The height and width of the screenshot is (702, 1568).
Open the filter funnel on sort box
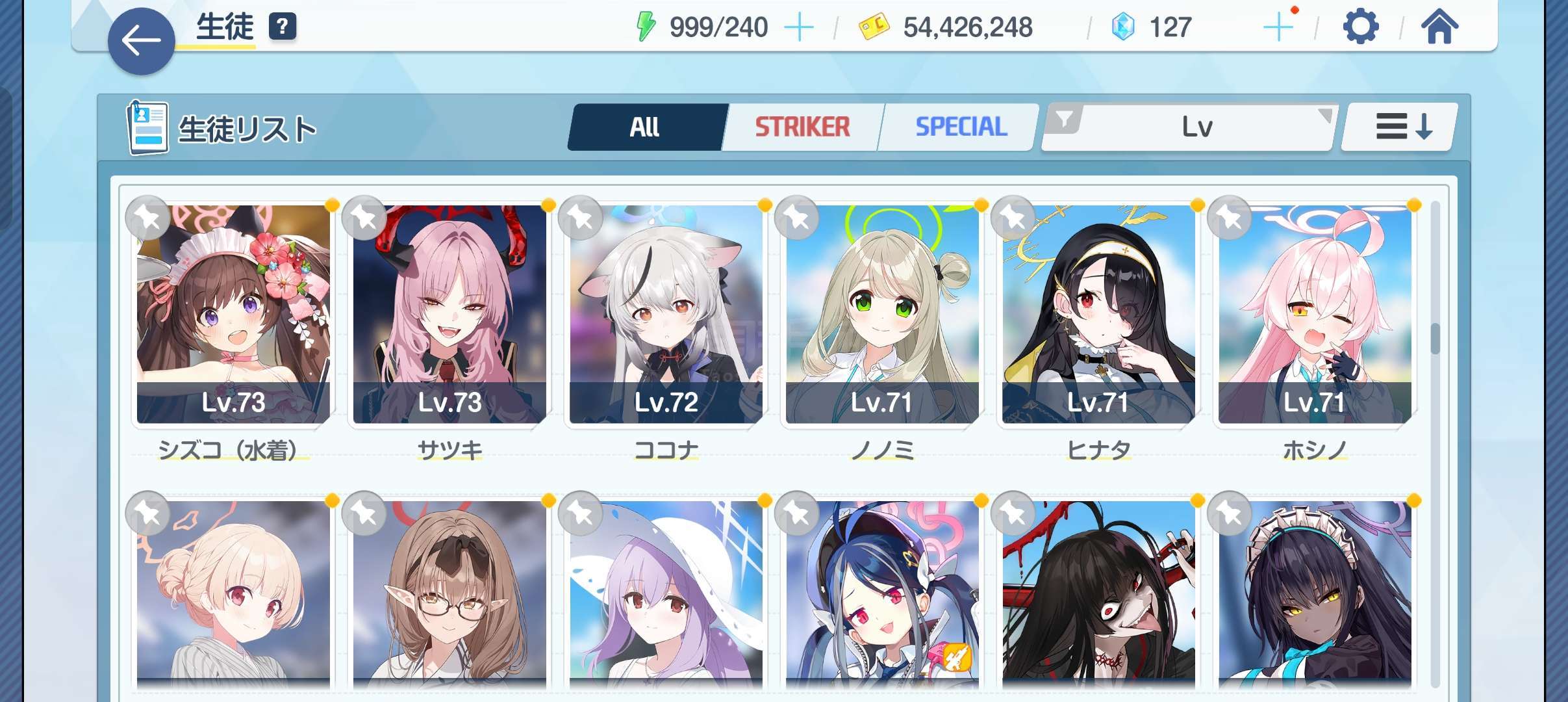click(x=1064, y=120)
